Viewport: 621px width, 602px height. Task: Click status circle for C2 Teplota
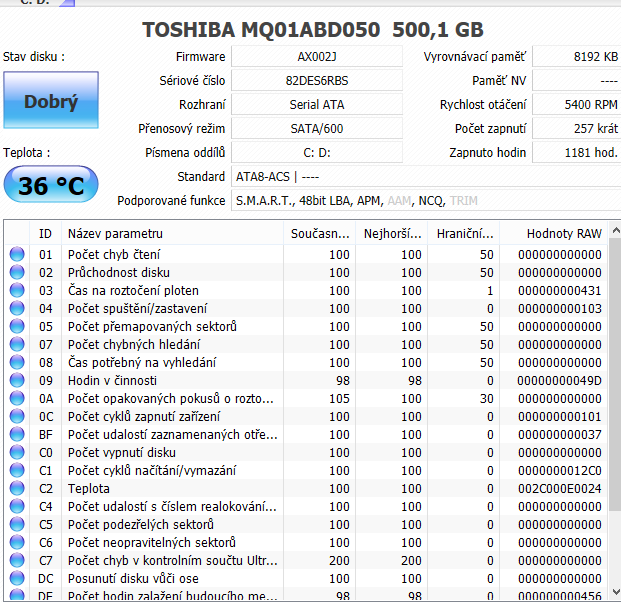[17, 488]
